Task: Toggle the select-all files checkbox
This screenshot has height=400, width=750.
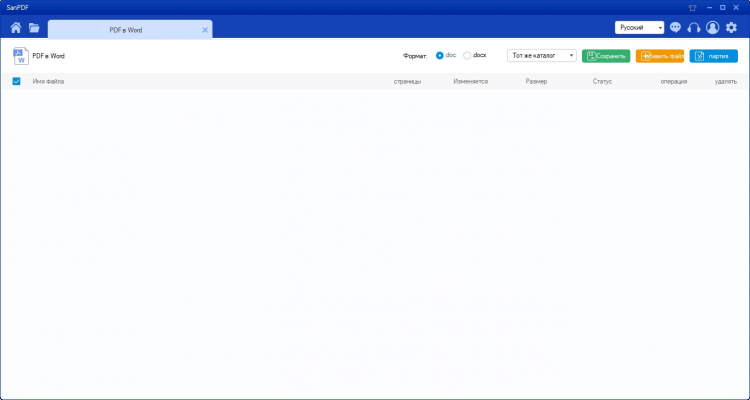Action: 16,81
